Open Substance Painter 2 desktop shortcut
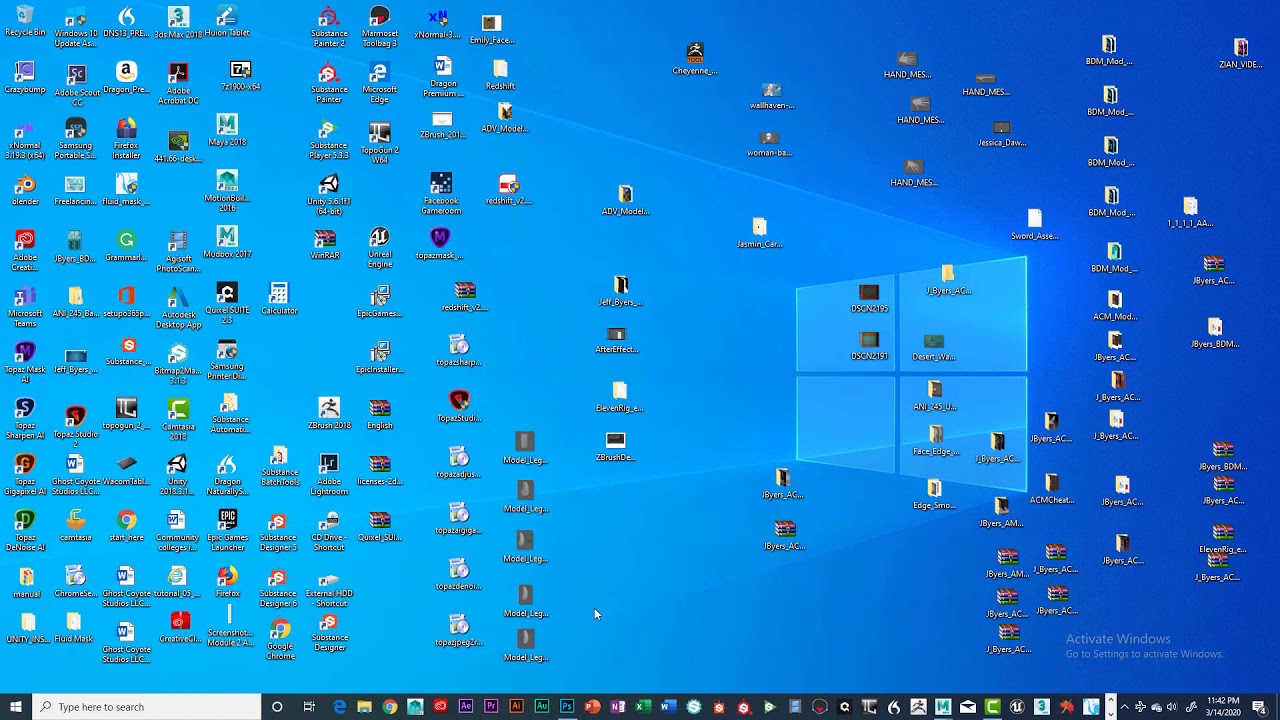1280x720 pixels. click(x=329, y=27)
